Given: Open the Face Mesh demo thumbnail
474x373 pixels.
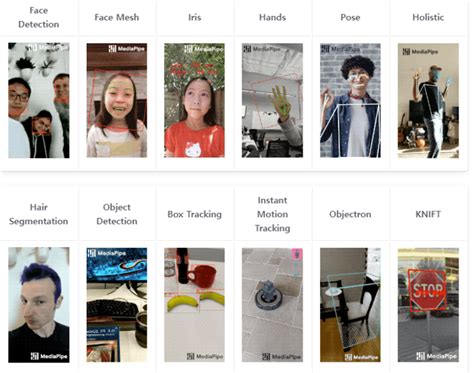Looking at the screenshot, I should (x=117, y=100).
